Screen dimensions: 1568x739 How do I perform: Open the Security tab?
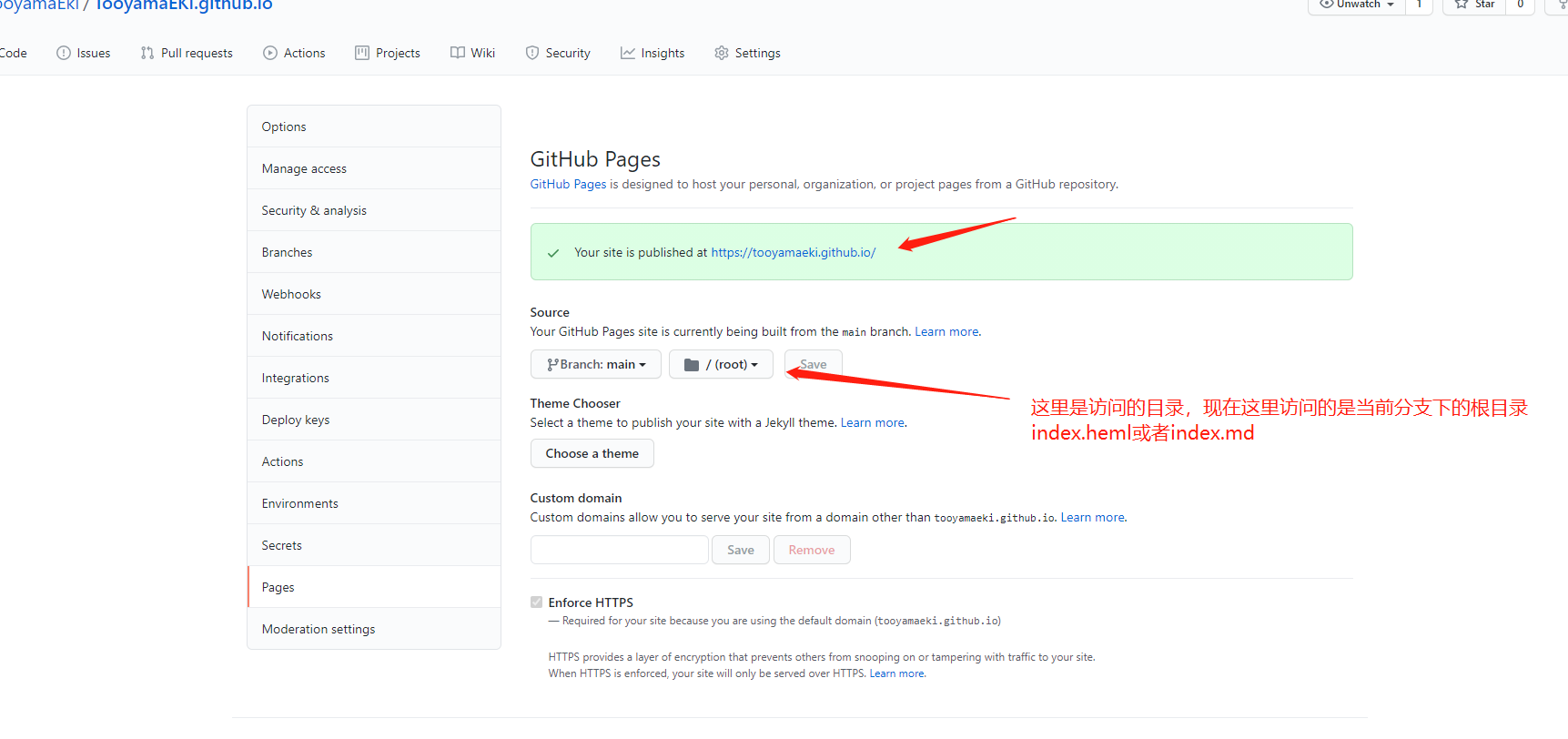tap(558, 53)
